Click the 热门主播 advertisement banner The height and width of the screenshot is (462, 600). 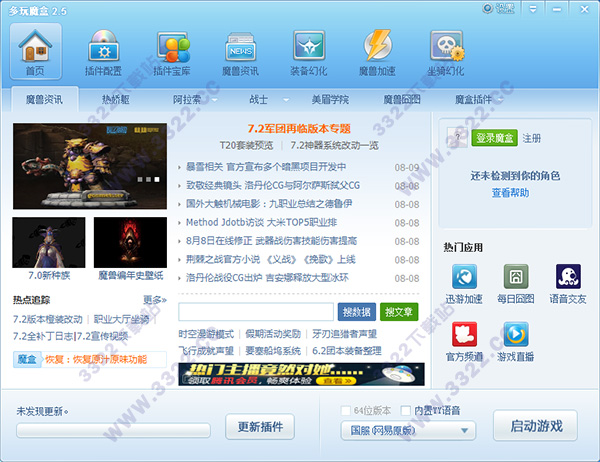302,374
